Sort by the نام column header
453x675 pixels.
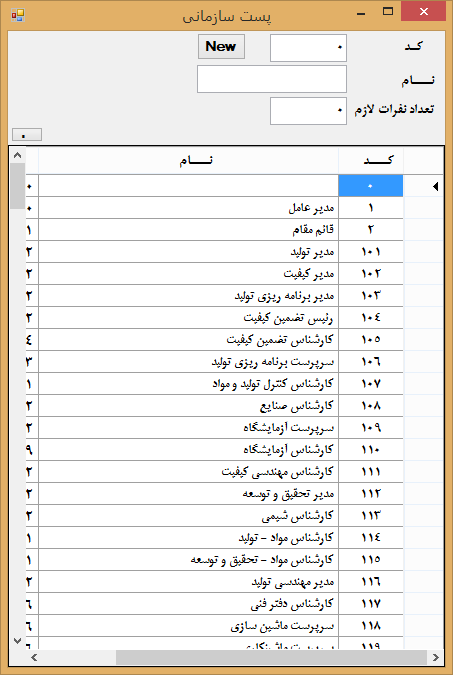point(189,161)
